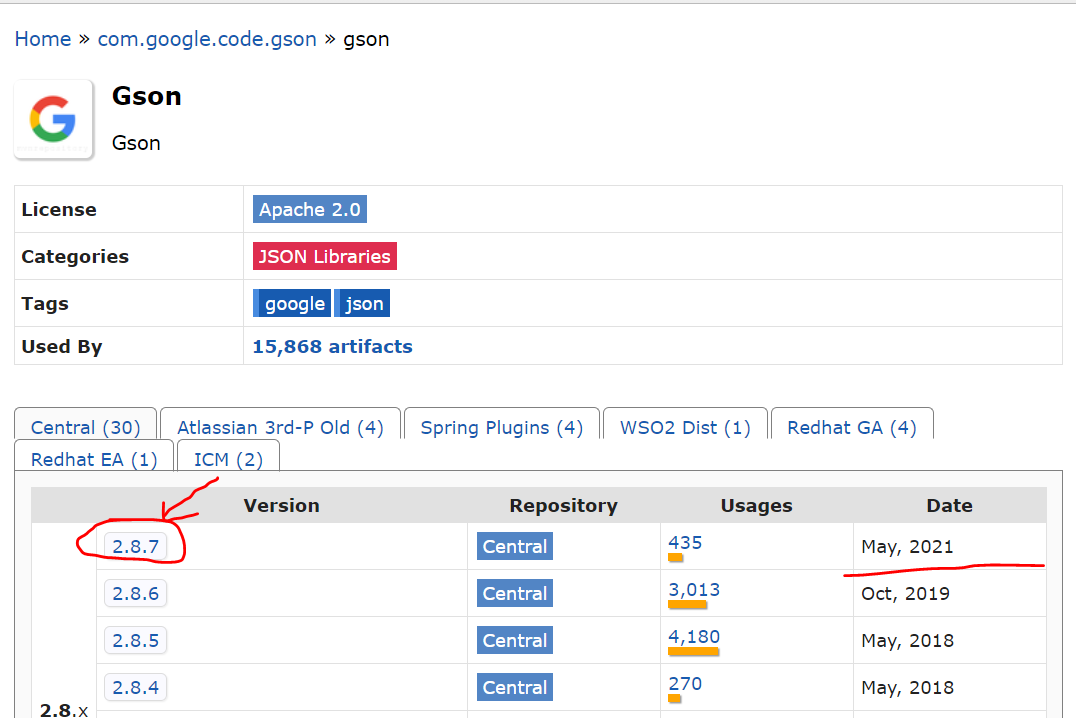The height and width of the screenshot is (718, 1076).
Task: Open the JSON Libraries category badge
Action: click(x=325, y=256)
